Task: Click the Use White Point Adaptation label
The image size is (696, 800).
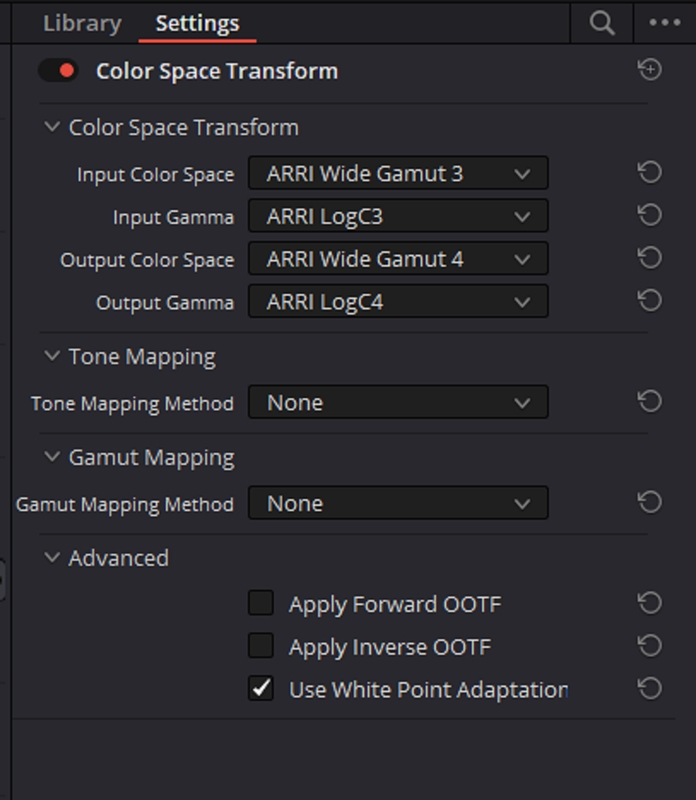Action: (x=429, y=690)
